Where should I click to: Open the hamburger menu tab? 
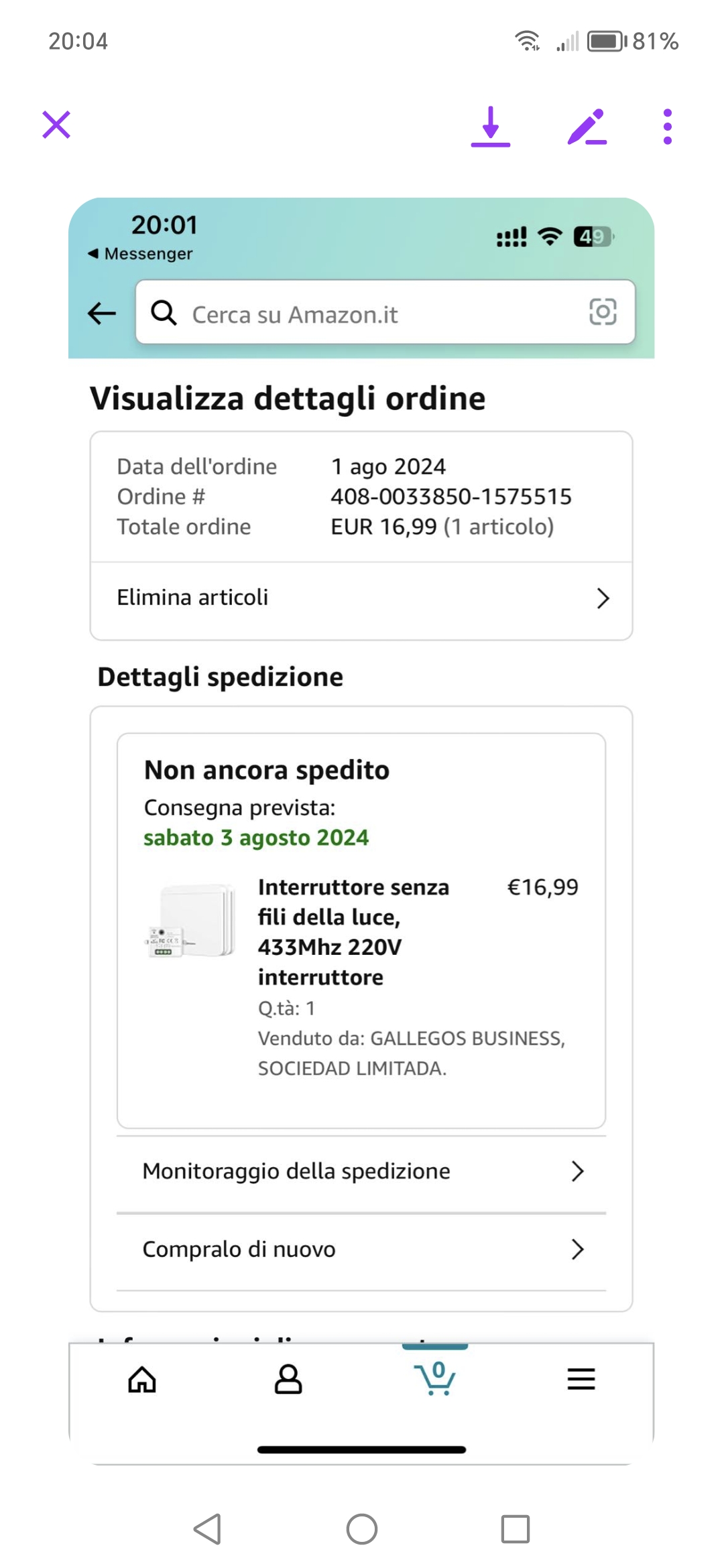(x=581, y=1379)
